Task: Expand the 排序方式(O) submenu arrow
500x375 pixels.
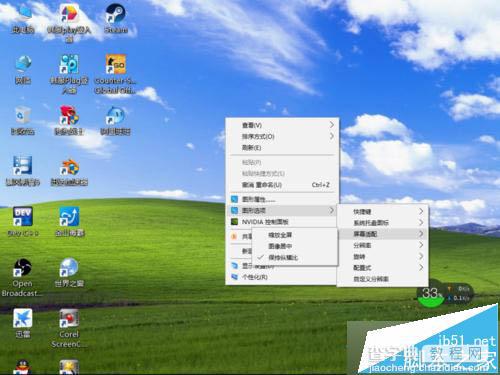Action: pyautogui.click(x=331, y=136)
